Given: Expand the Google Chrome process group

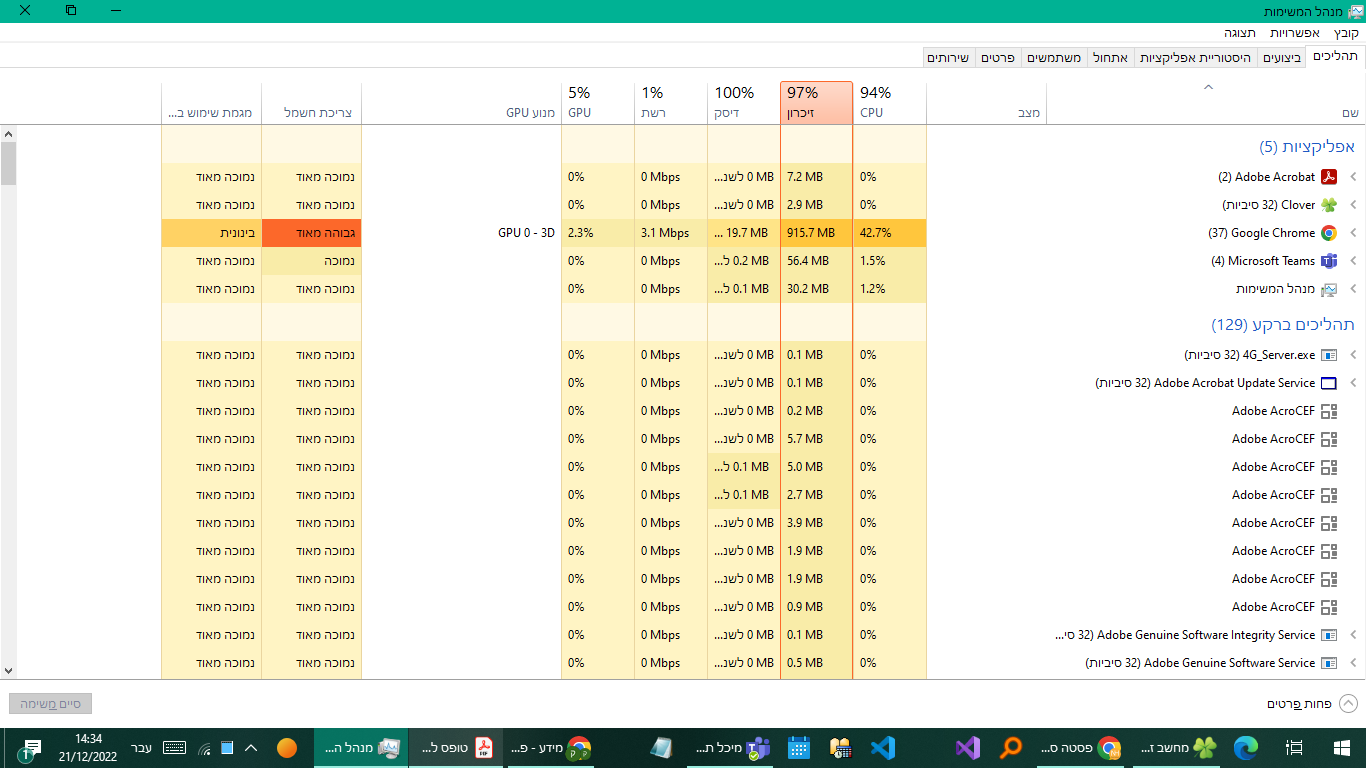Looking at the screenshot, I should tap(1353, 233).
